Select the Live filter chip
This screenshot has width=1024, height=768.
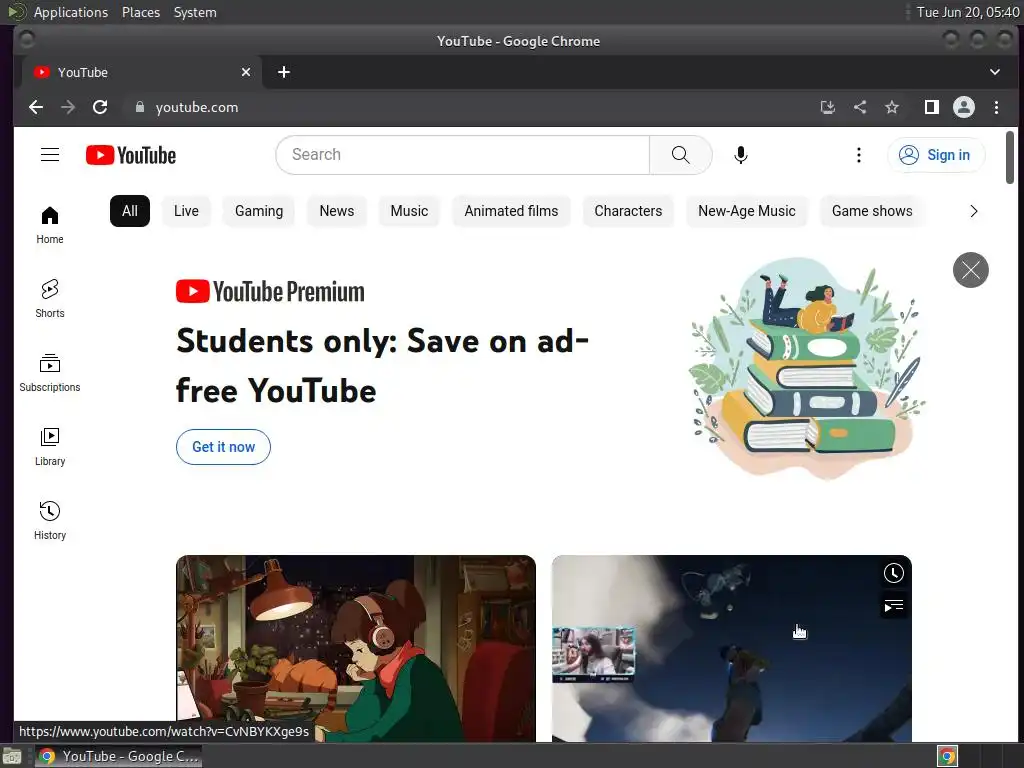186,211
